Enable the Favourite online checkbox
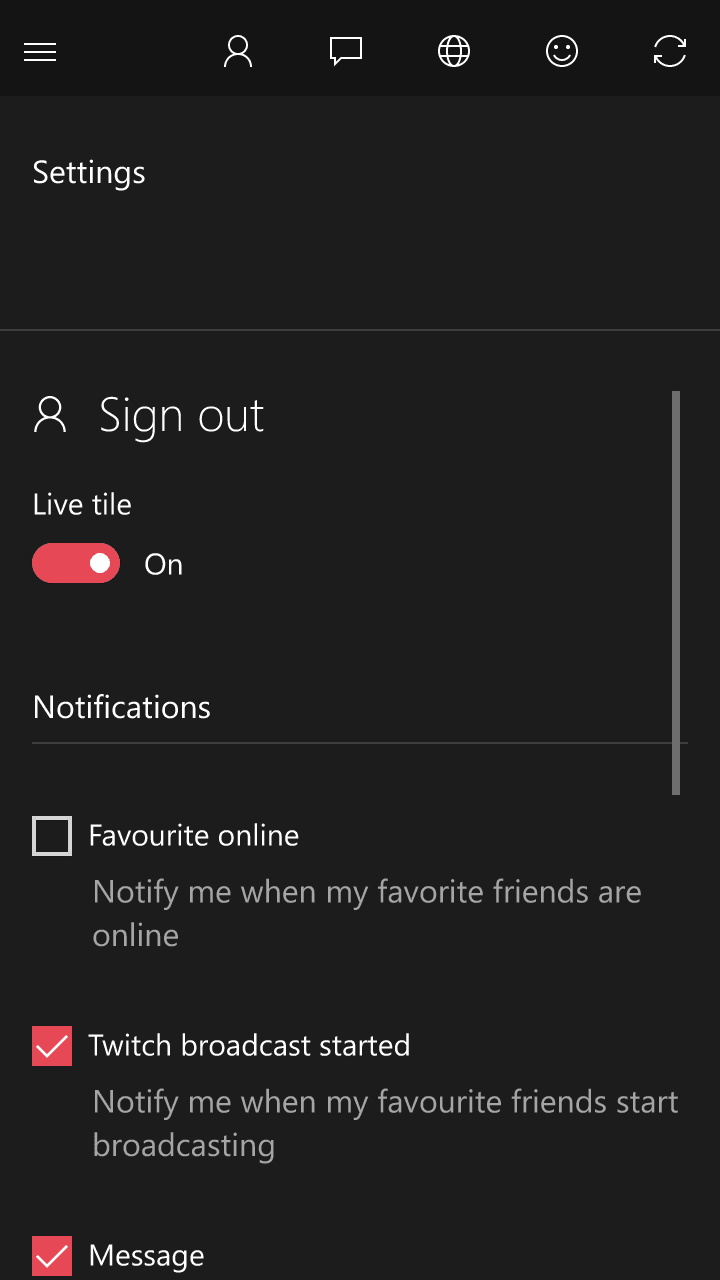This screenshot has height=1280, width=720. (x=52, y=836)
